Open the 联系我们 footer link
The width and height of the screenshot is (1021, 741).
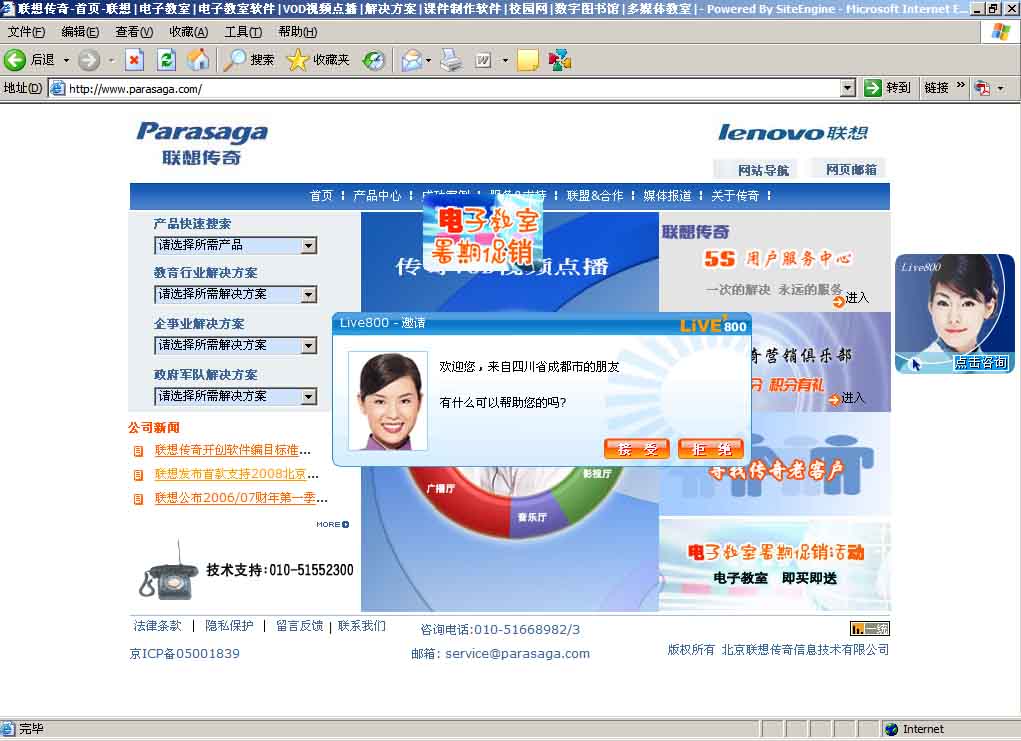tap(361, 626)
